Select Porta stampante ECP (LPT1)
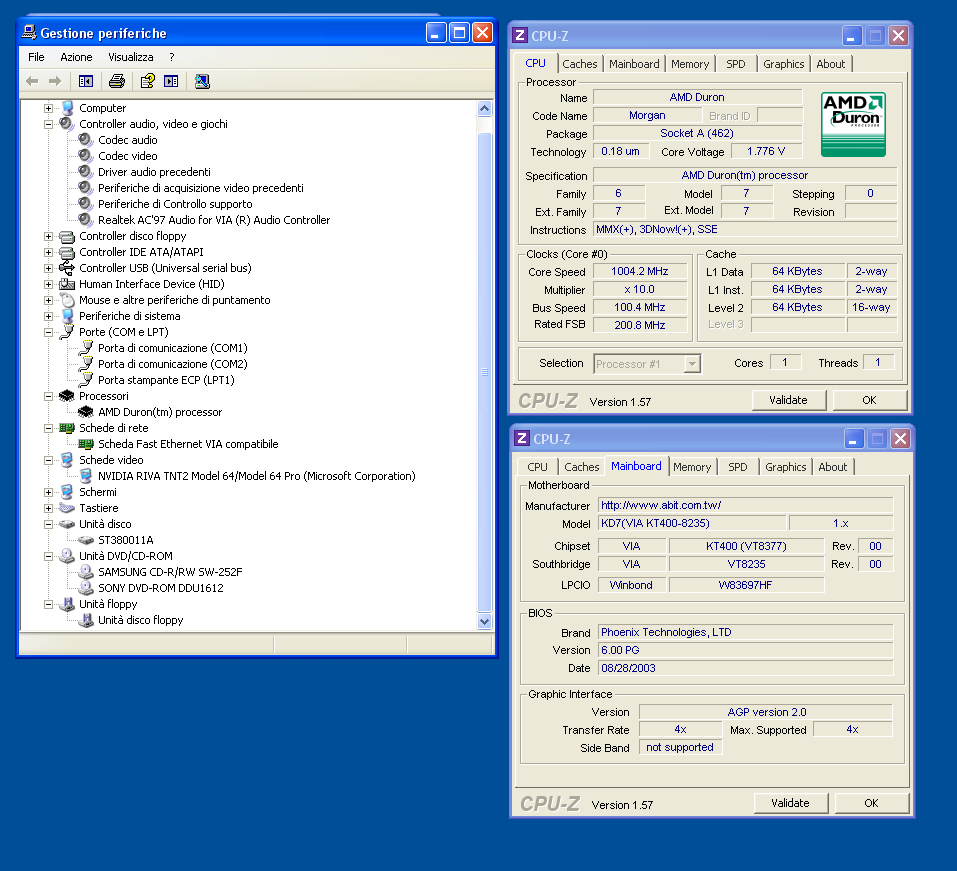The image size is (957, 871). pyautogui.click(x=166, y=380)
